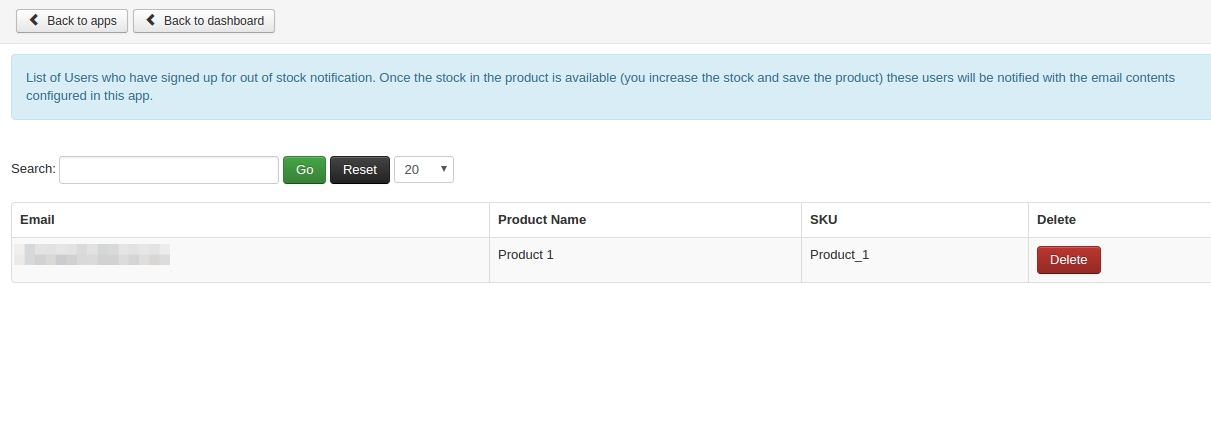Go back to the apps list
Viewport: 1211px width, 428px height.
(72, 21)
